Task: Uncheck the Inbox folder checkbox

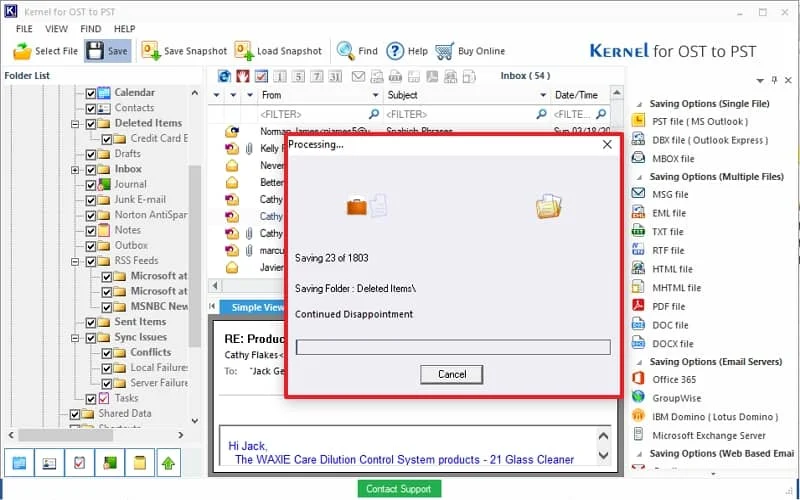Action: click(x=90, y=170)
